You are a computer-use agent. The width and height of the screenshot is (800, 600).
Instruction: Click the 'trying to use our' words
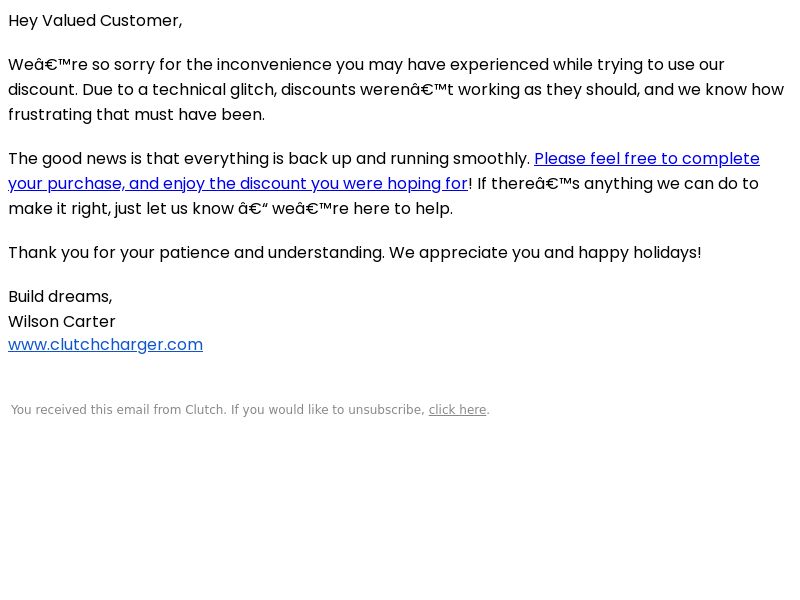point(661,65)
